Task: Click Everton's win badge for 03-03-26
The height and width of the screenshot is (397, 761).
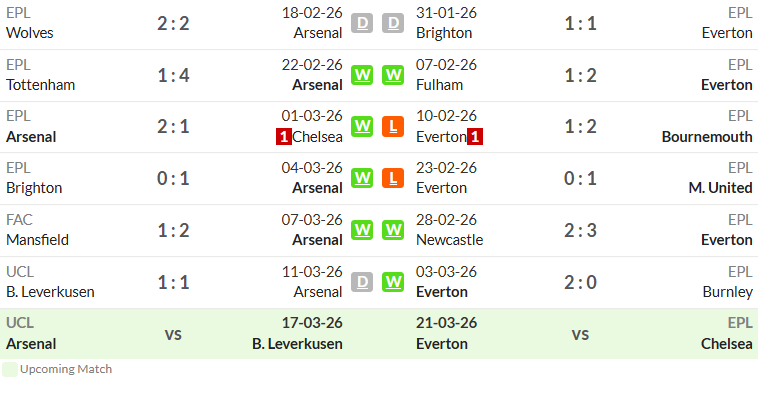Action: point(393,282)
